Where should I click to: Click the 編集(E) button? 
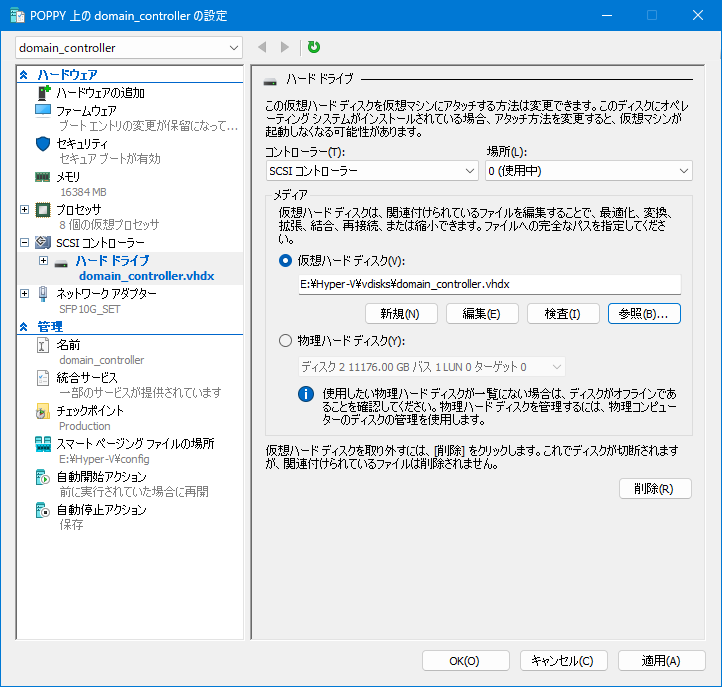[482, 314]
